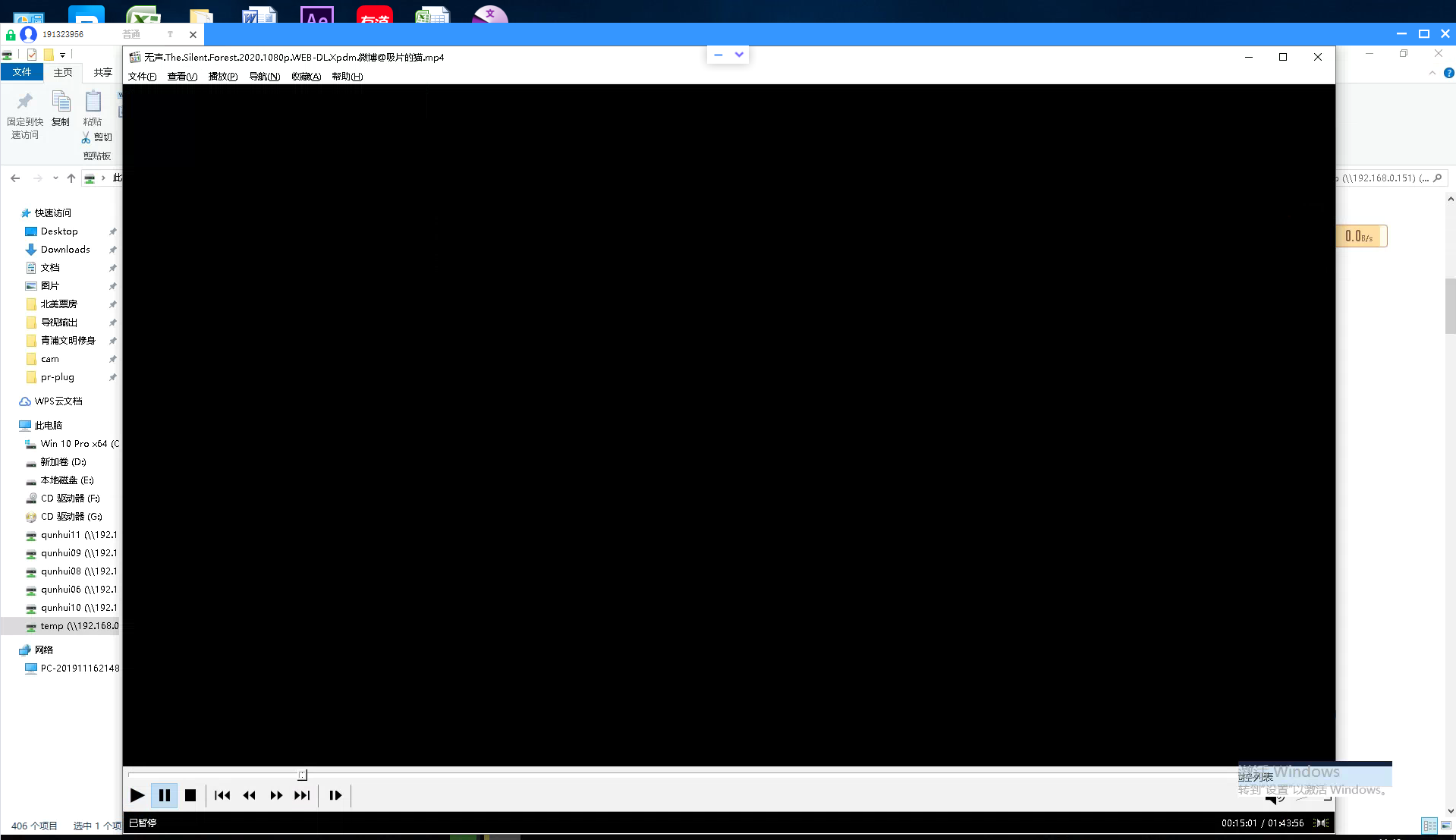Screen dimensions: 1456x840
Task: Open the 青浦文明修身 folder
Action: pyautogui.click(x=68, y=341)
